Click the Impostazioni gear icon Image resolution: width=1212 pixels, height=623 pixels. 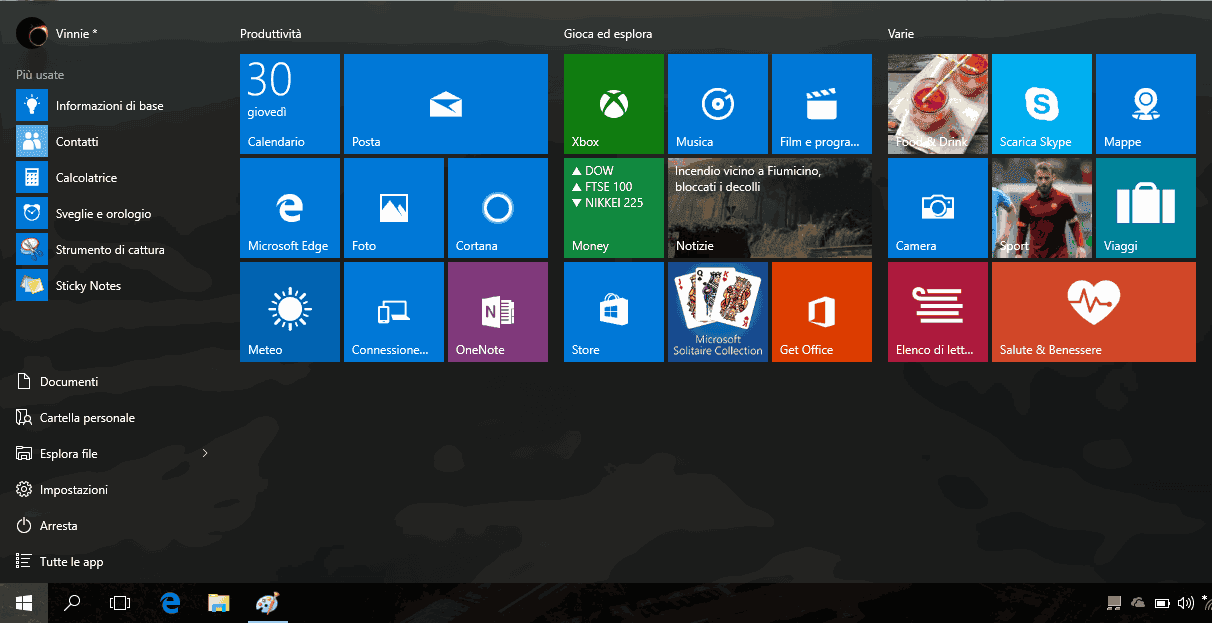coord(22,489)
